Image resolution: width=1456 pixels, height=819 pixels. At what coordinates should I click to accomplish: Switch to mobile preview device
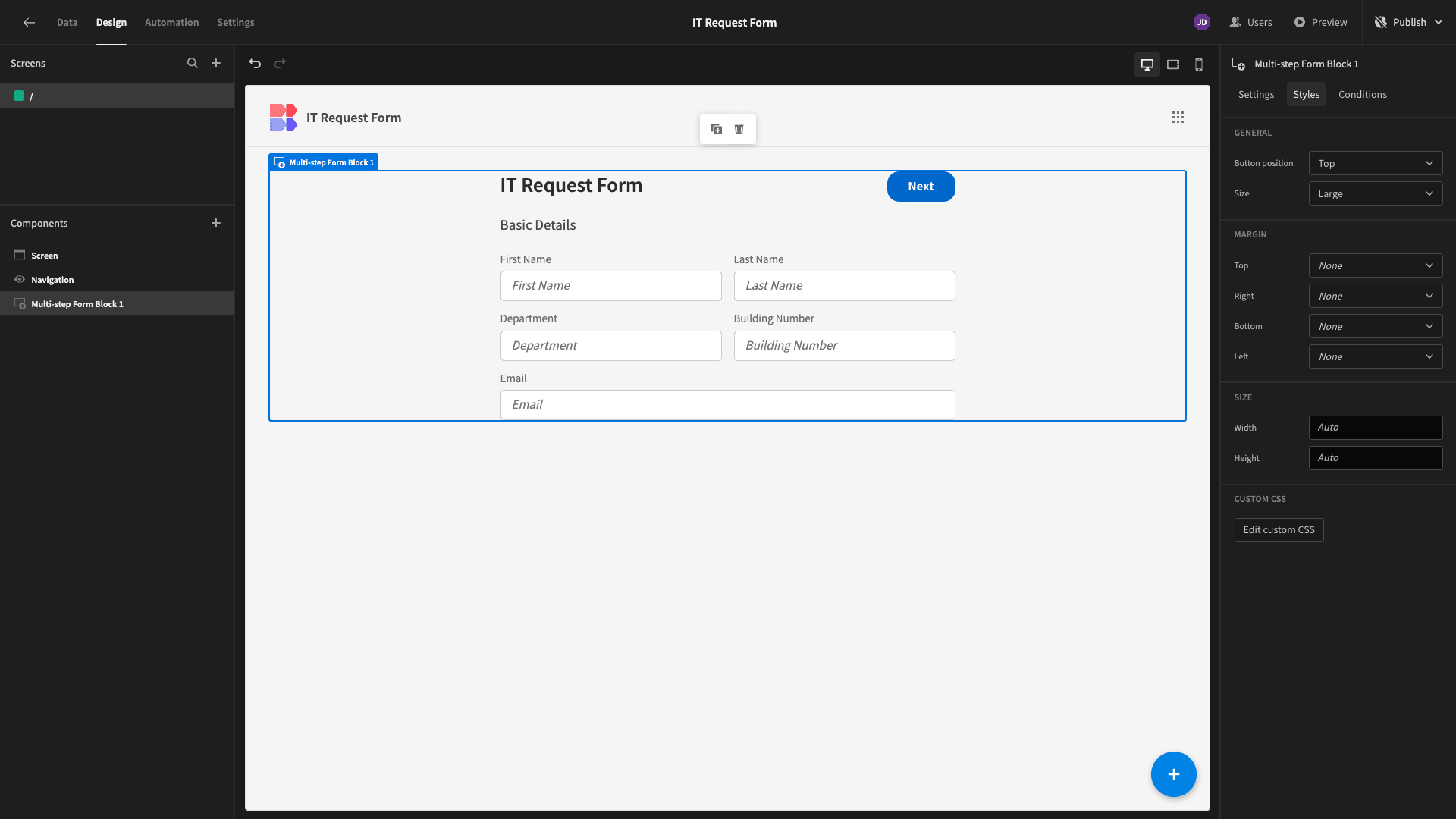click(1199, 64)
